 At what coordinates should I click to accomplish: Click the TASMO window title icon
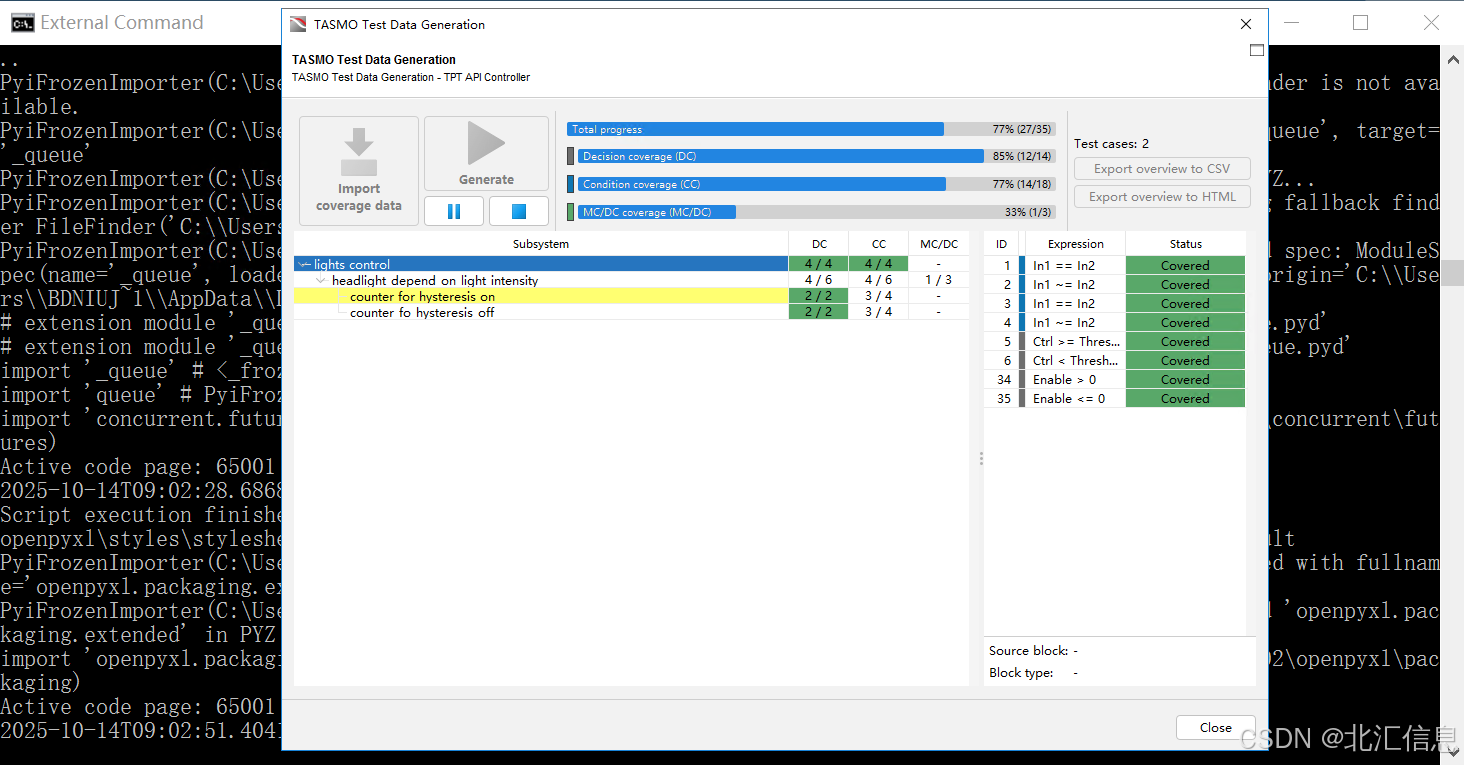click(298, 24)
